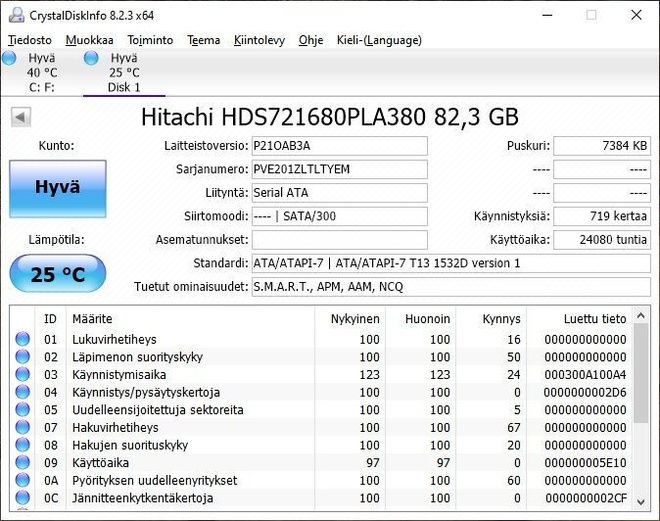The image size is (660, 521).
Task: Open the Toiminto menu
Action: 150,40
